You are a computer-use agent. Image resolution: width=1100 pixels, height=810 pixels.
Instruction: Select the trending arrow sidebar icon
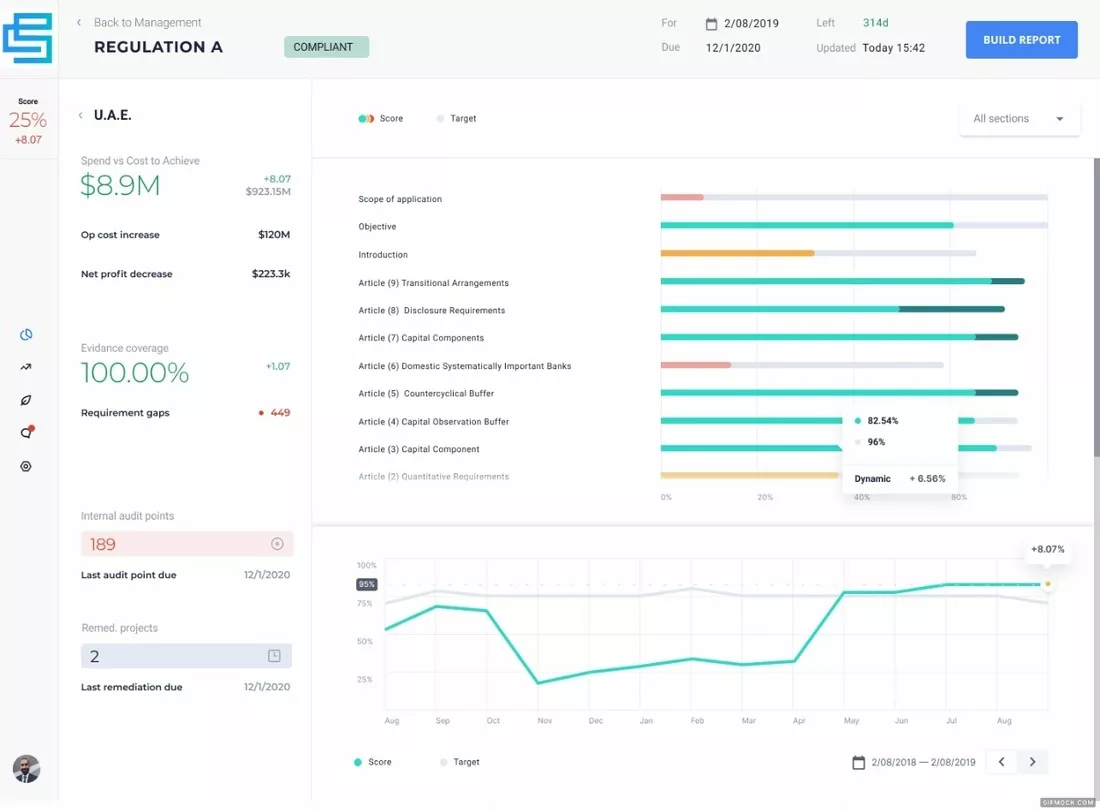pyautogui.click(x=26, y=367)
